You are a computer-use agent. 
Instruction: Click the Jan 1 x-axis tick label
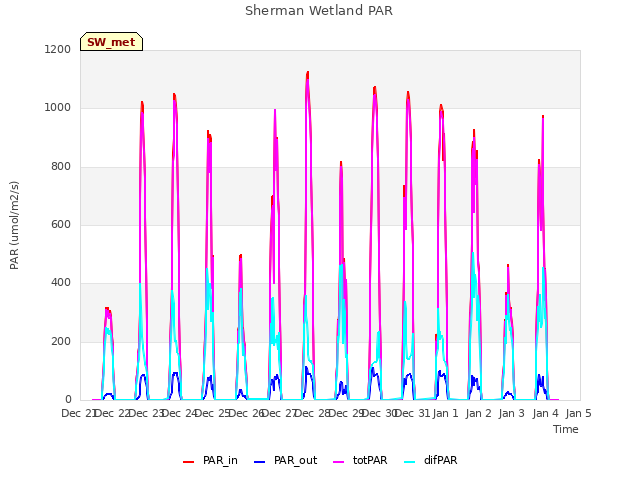point(445,413)
